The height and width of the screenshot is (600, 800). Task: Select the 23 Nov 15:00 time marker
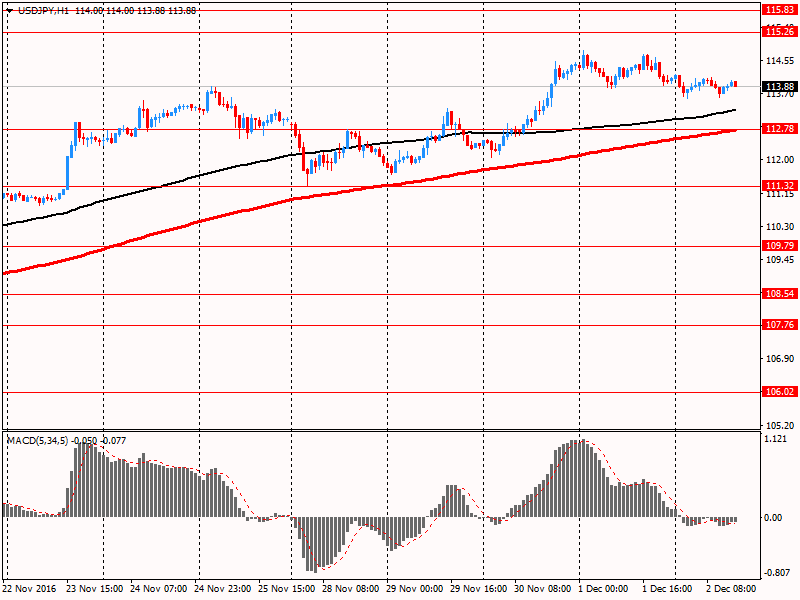pyautogui.click(x=96, y=590)
